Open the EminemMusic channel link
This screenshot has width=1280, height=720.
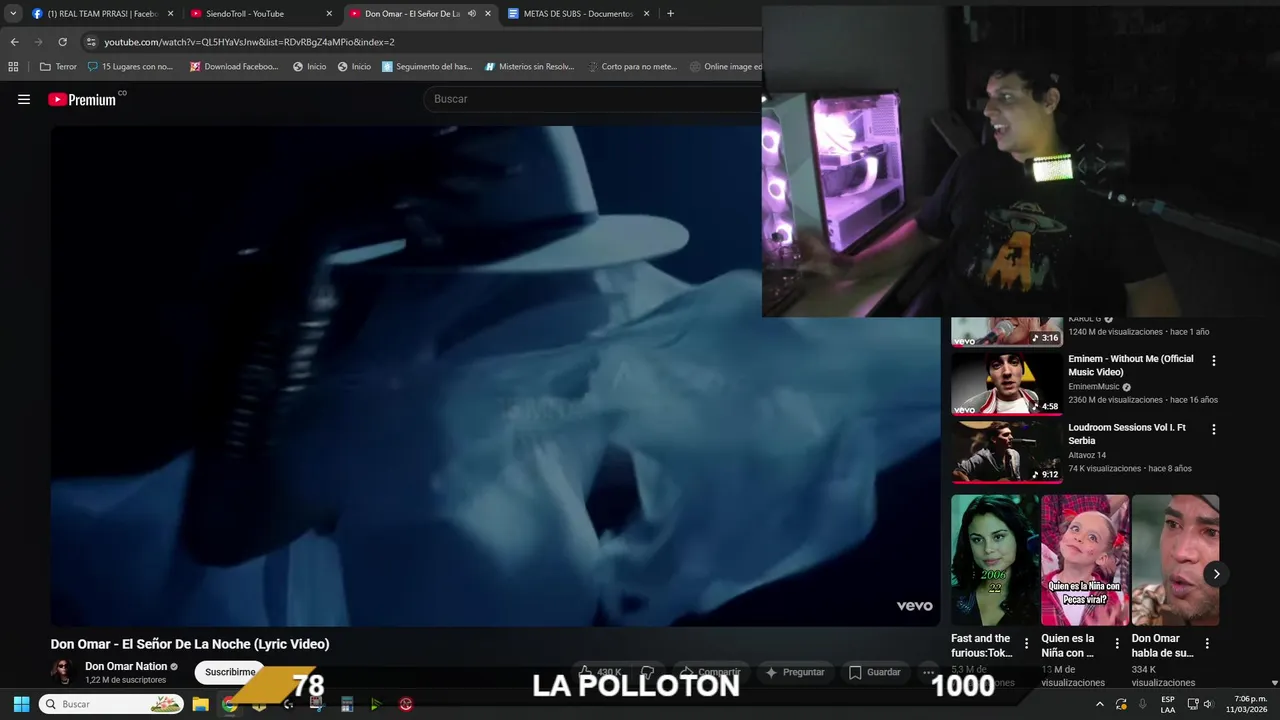pyautogui.click(x=1094, y=387)
